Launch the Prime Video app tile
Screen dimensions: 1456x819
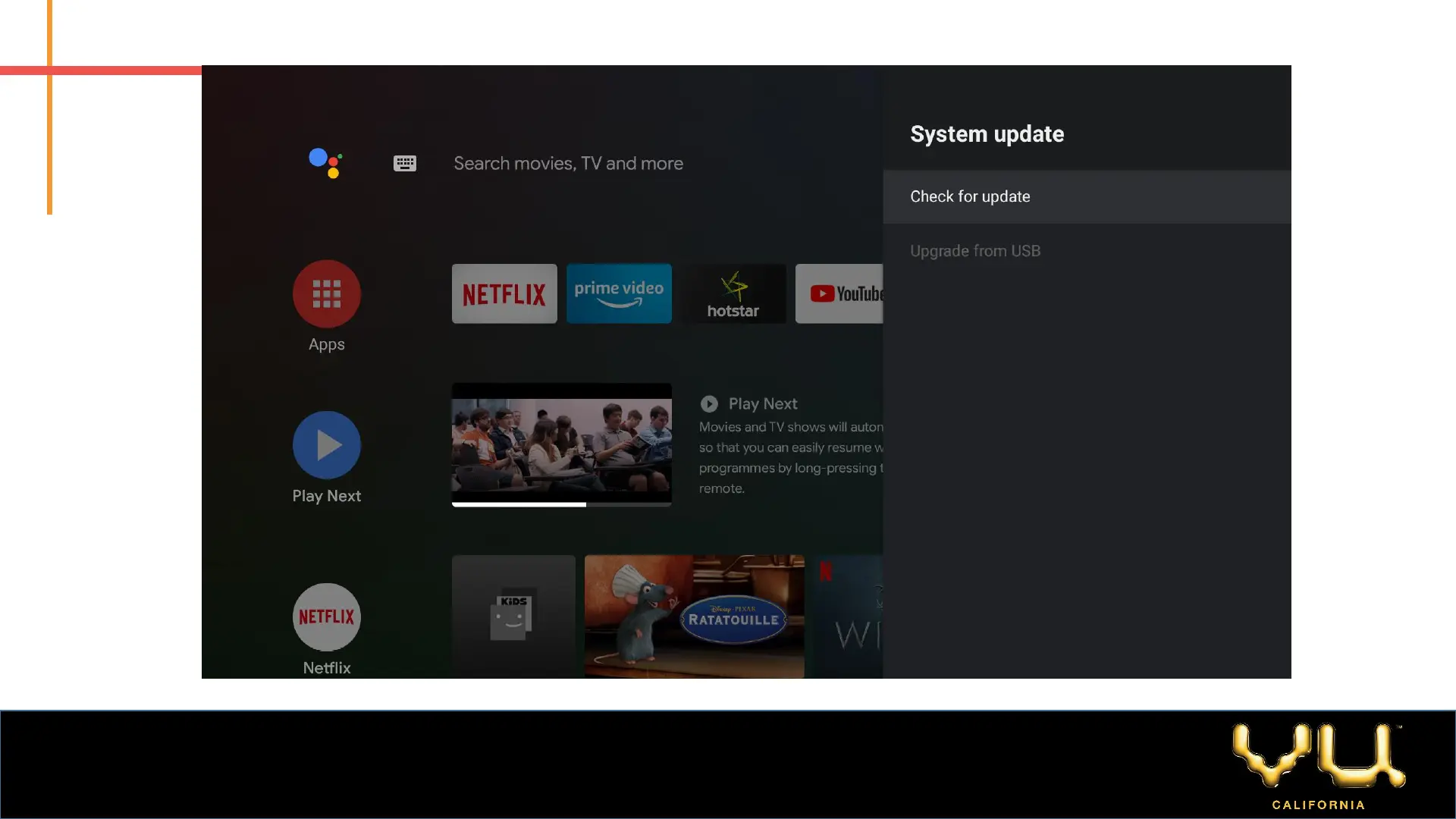tap(619, 293)
